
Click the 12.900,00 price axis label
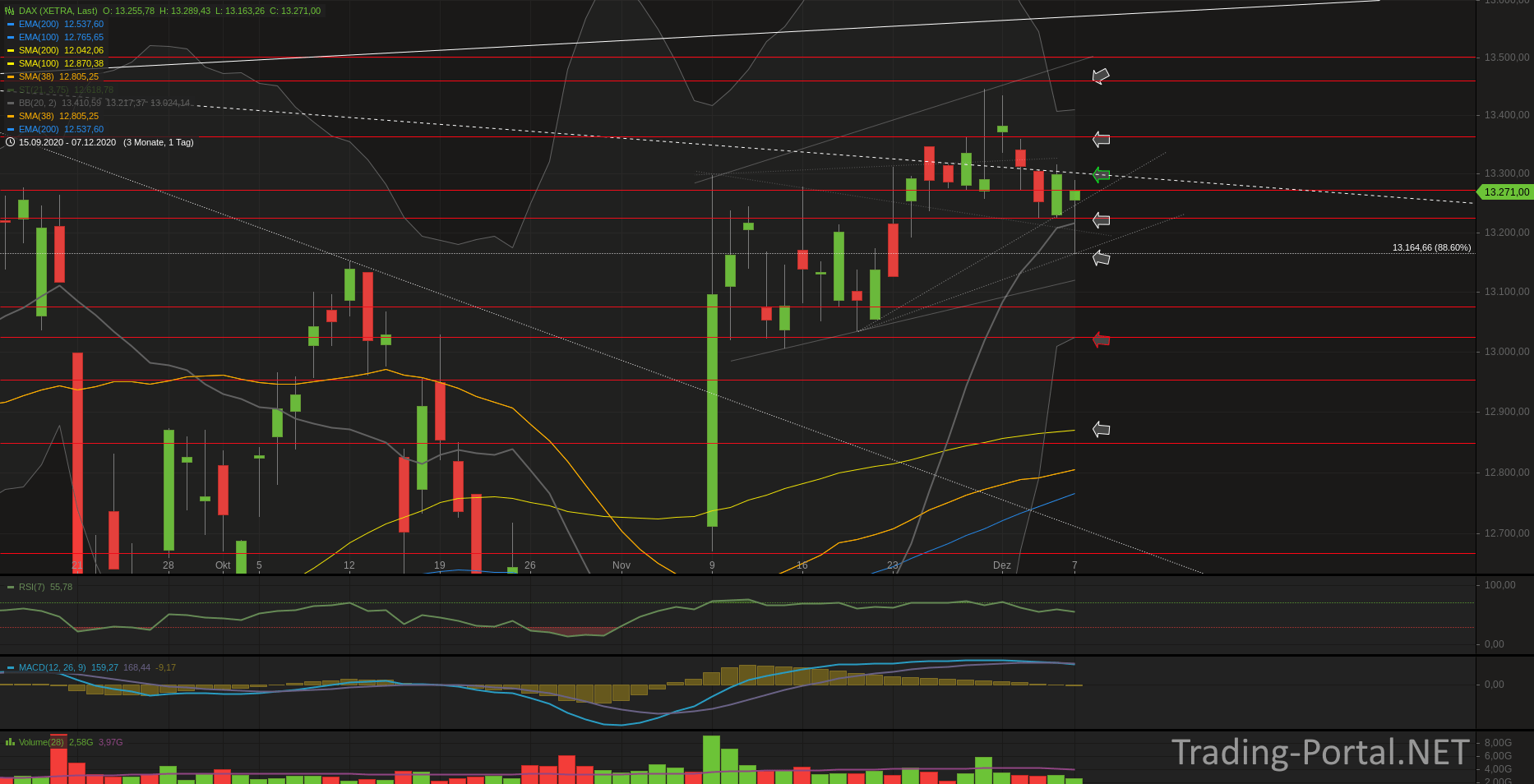click(x=1507, y=412)
